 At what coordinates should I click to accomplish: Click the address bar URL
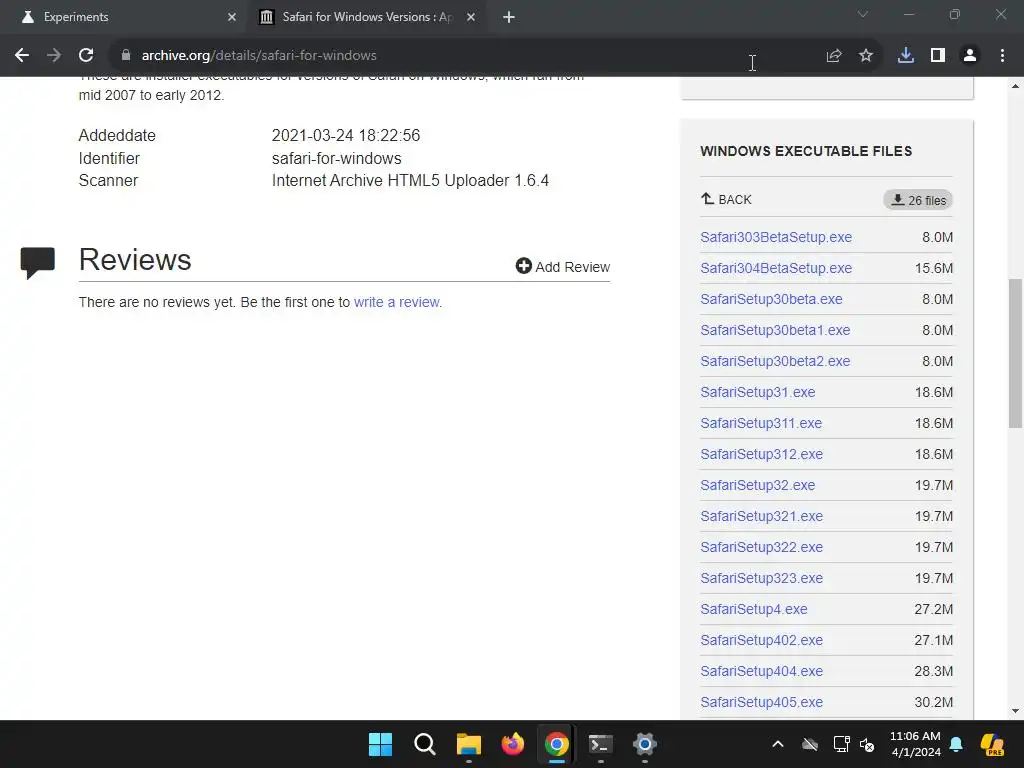point(259,56)
